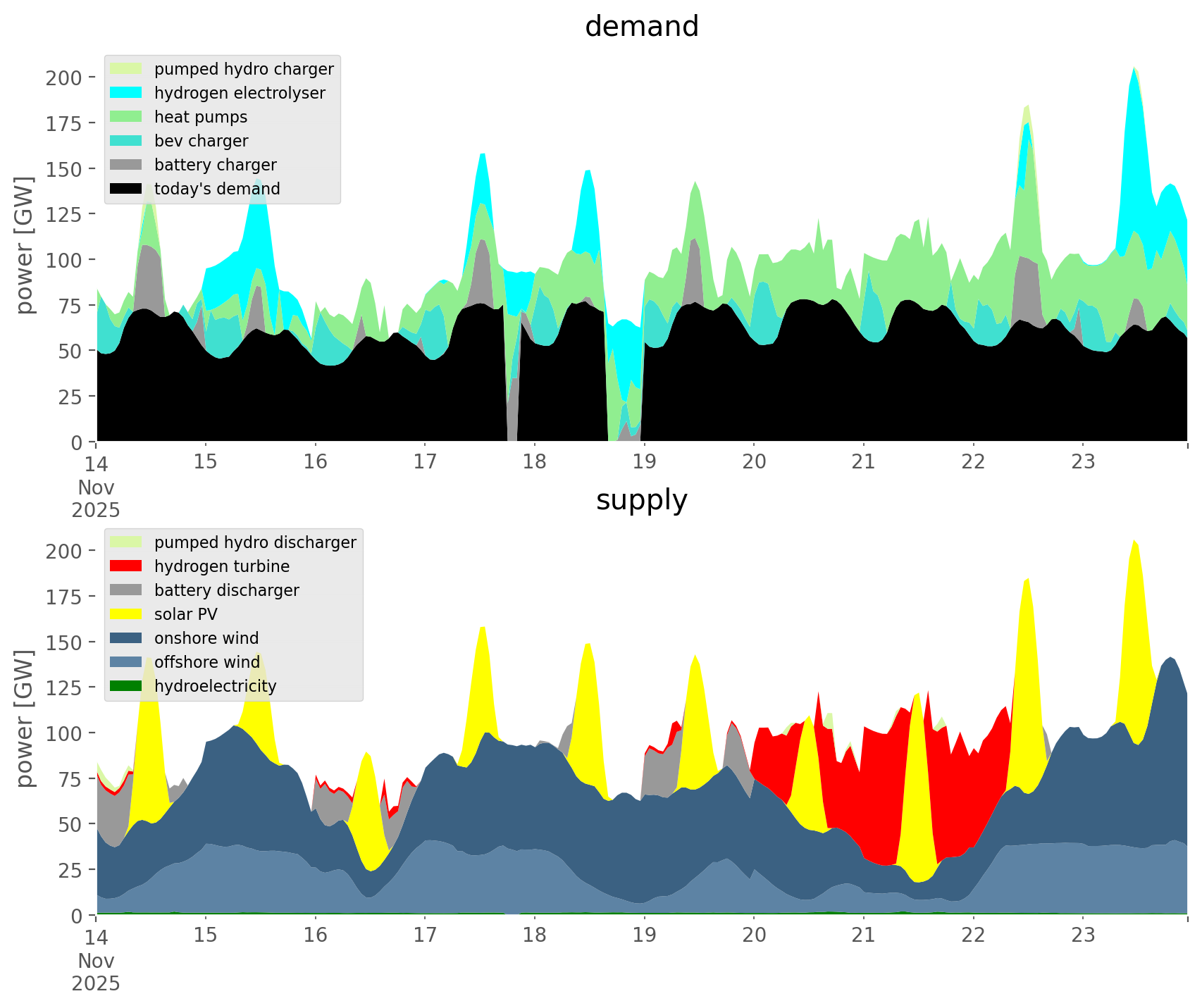Select the hydroelectricity green legend swatch
The width and height of the screenshot is (1202, 1008).
click(126, 686)
